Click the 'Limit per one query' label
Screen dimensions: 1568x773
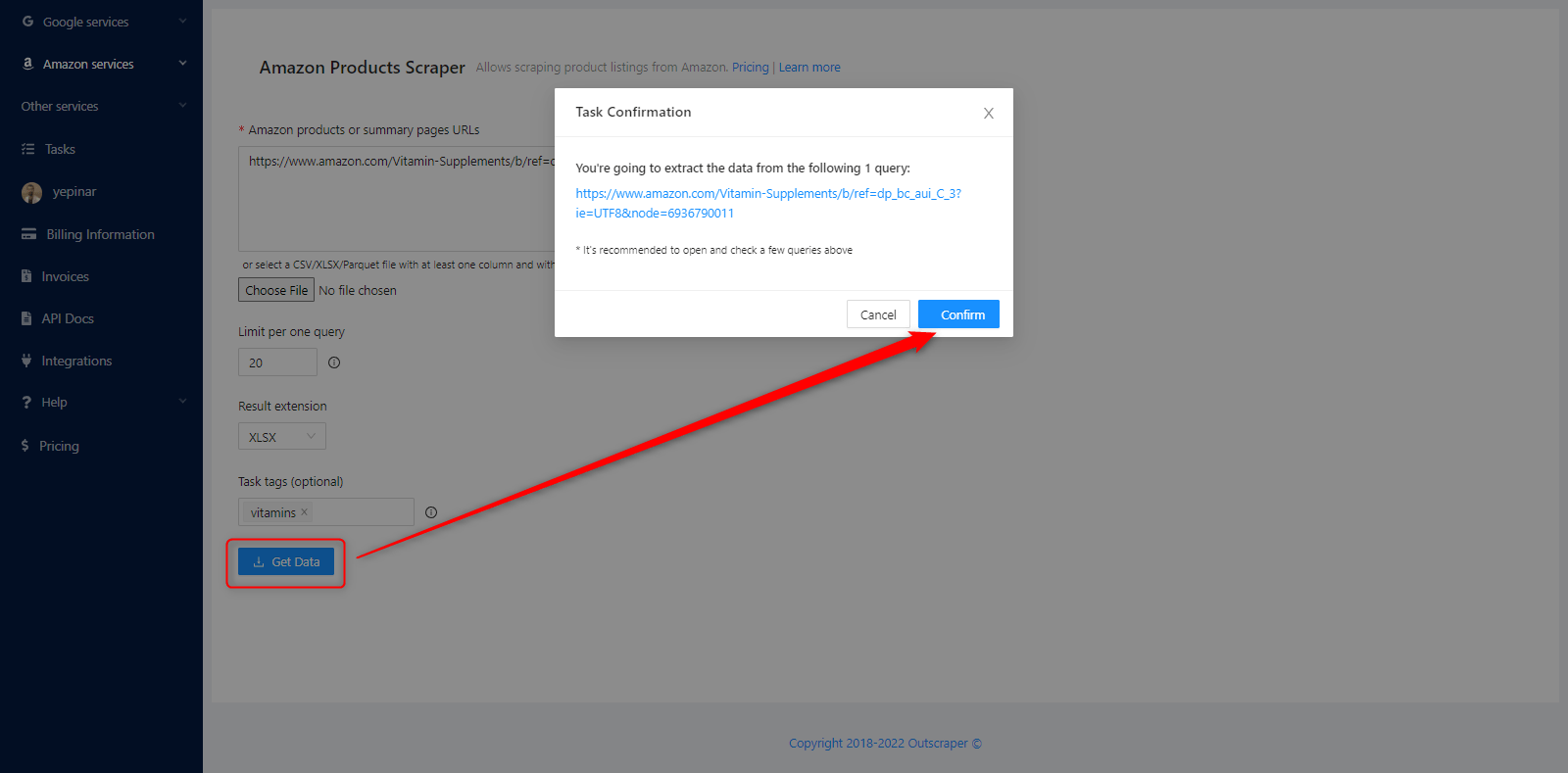(291, 331)
